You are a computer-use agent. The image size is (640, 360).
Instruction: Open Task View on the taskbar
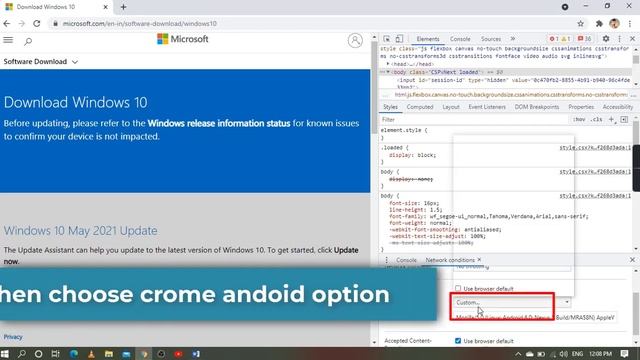pos(56,354)
